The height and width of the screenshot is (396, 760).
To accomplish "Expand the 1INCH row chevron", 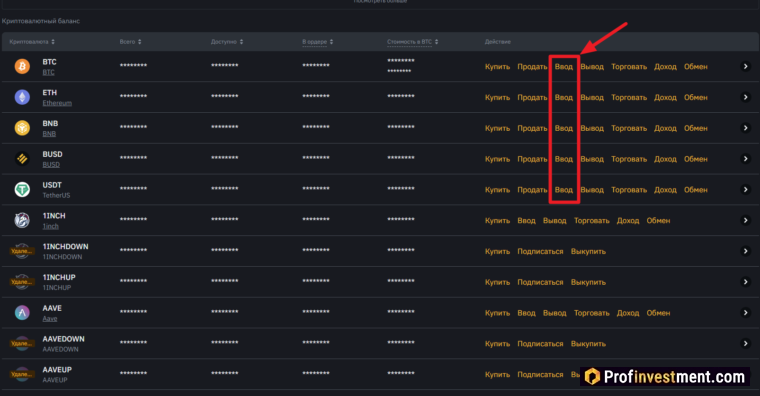I will point(745,220).
